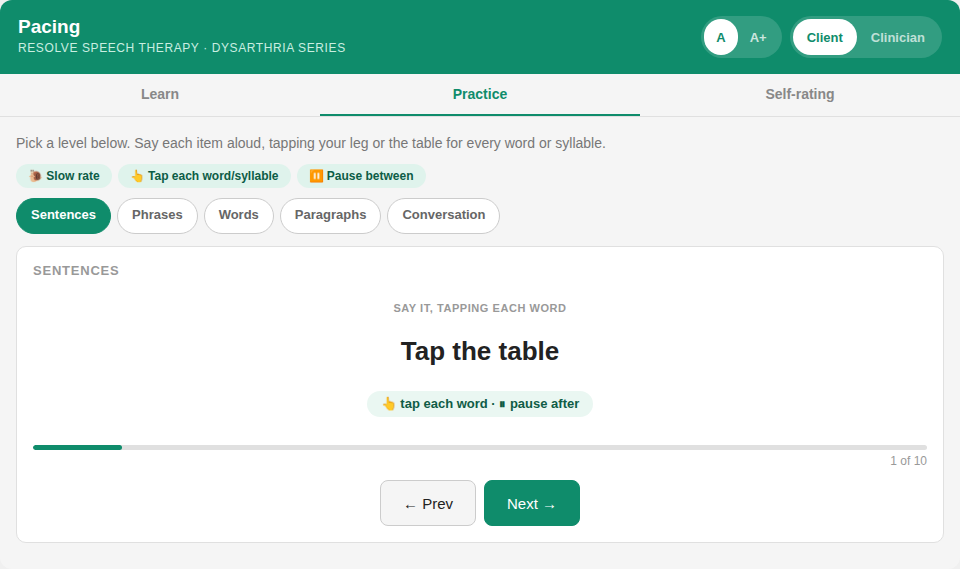Pick the Words level
The height and width of the screenshot is (569, 960).
coord(239,216)
